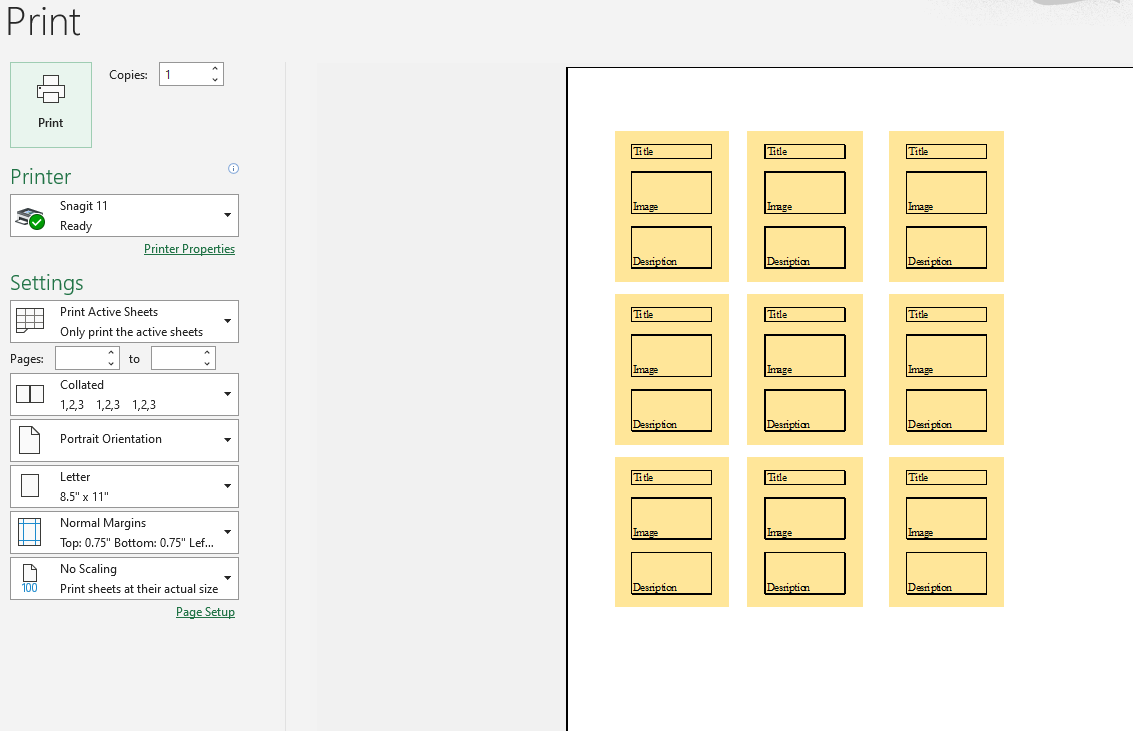Open the Page Setup link
1133x731 pixels.
click(205, 612)
